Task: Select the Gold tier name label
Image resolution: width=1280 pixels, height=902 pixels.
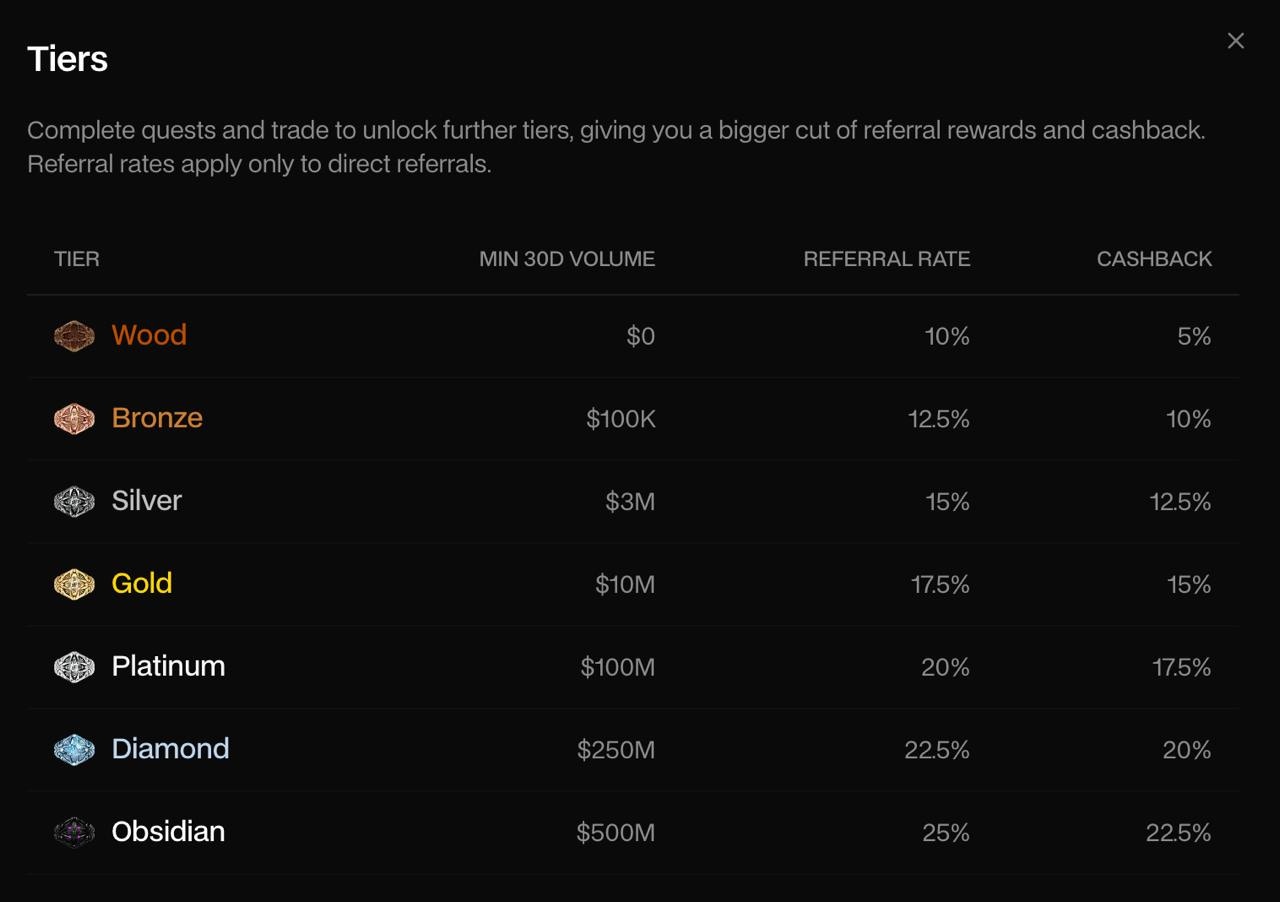Action: click(x=142, y=583)
